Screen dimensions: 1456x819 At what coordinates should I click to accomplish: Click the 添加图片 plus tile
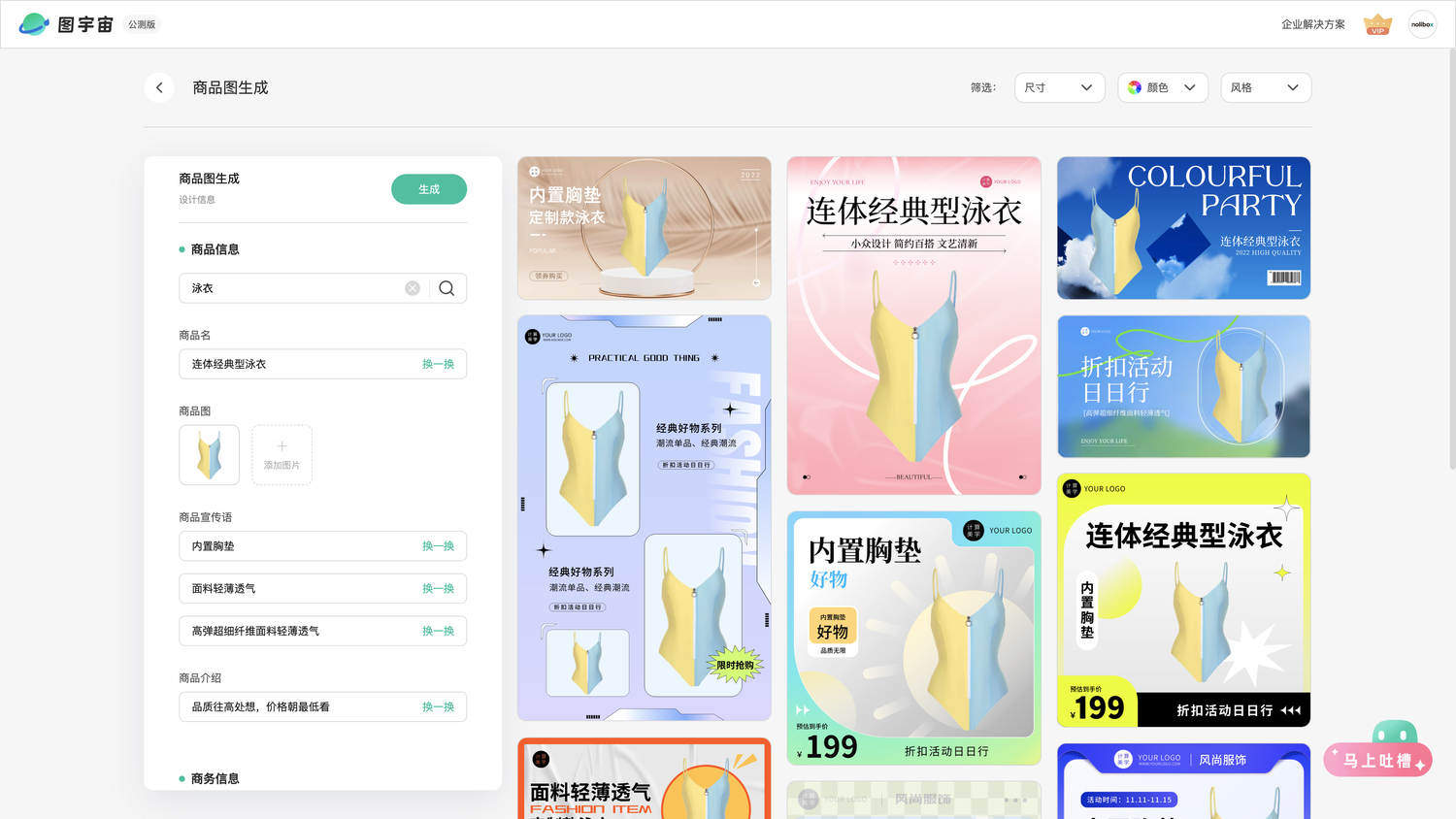tap(281, 455)
